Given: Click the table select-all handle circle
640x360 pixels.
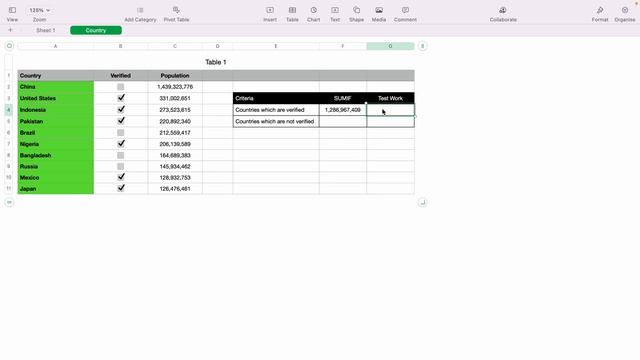Looking at the screenshot, I should (9, 46).
